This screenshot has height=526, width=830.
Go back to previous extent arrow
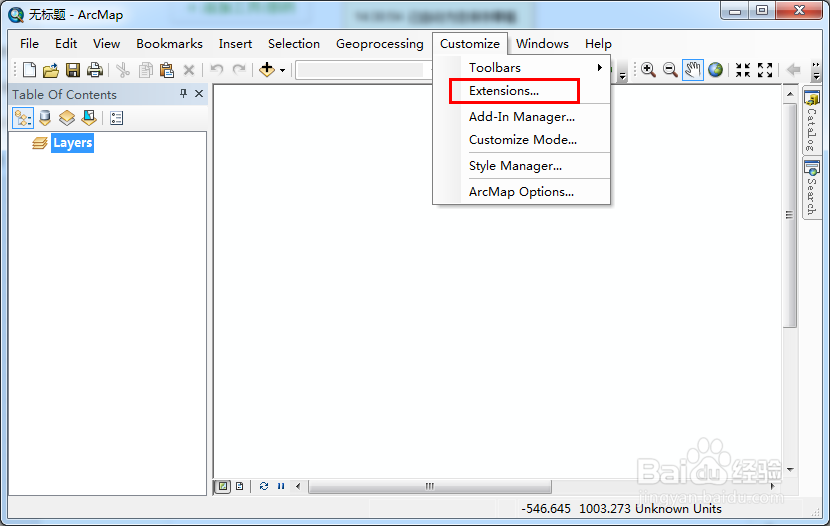793,70
